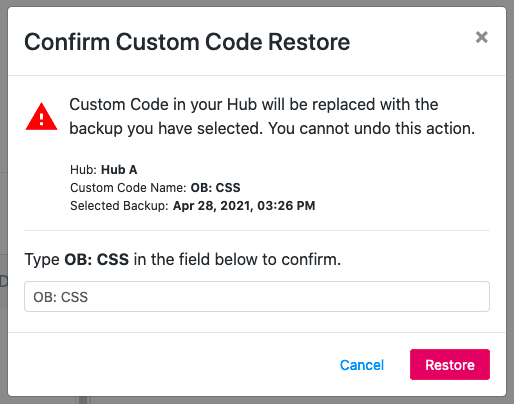Click the red warning triangle icon

click(x=41, y=116)
